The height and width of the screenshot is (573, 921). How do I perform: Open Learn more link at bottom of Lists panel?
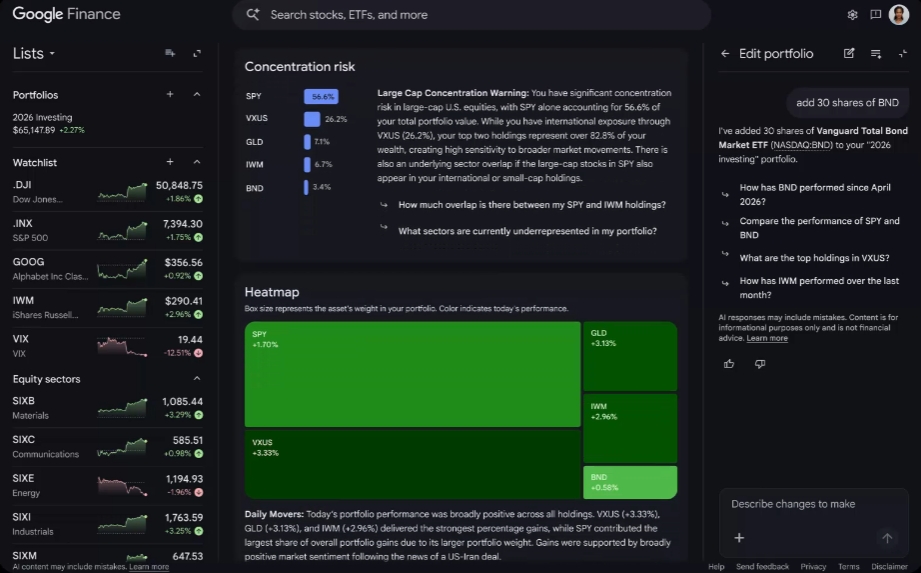click(x=149, y=567)
